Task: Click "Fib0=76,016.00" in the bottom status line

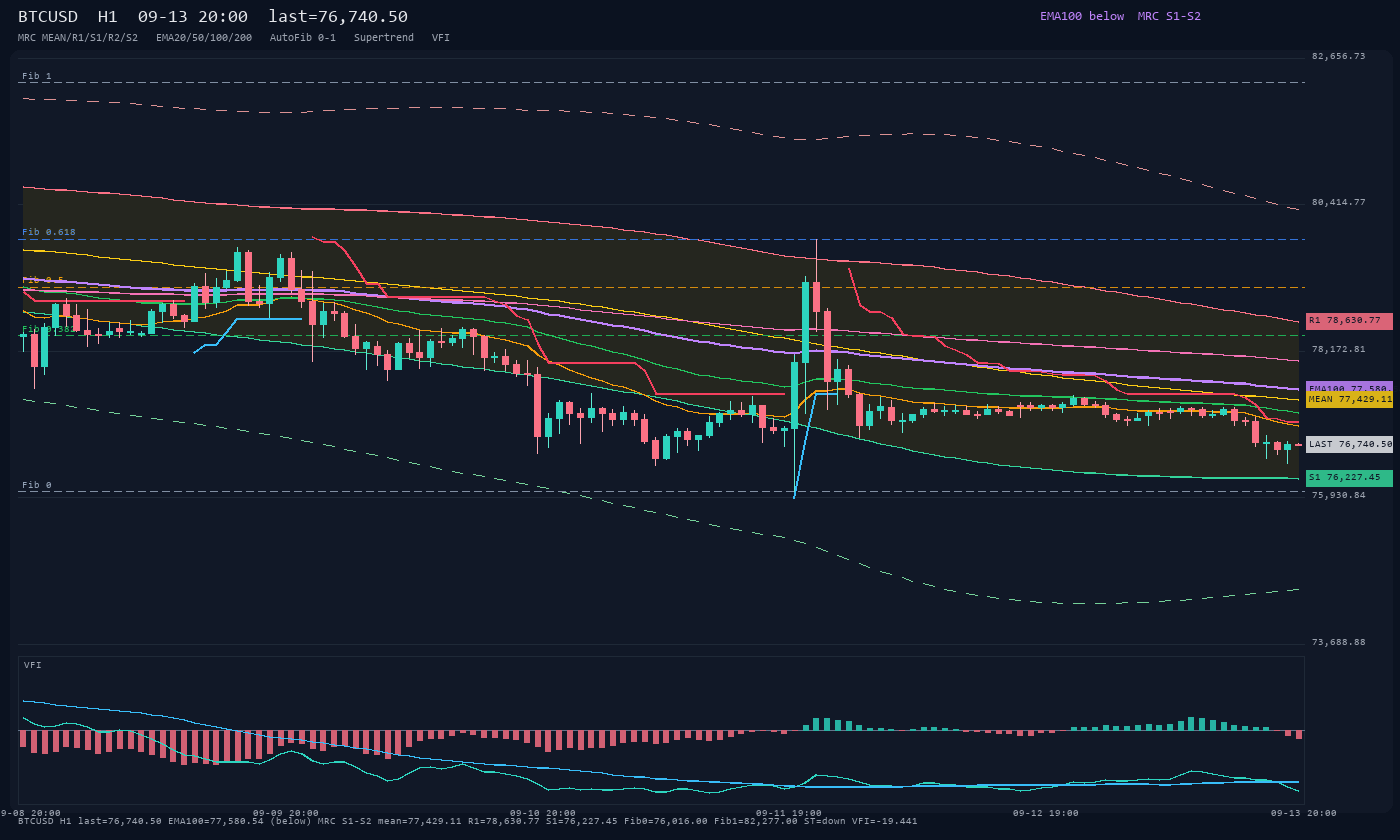Action: coord(668,821)
